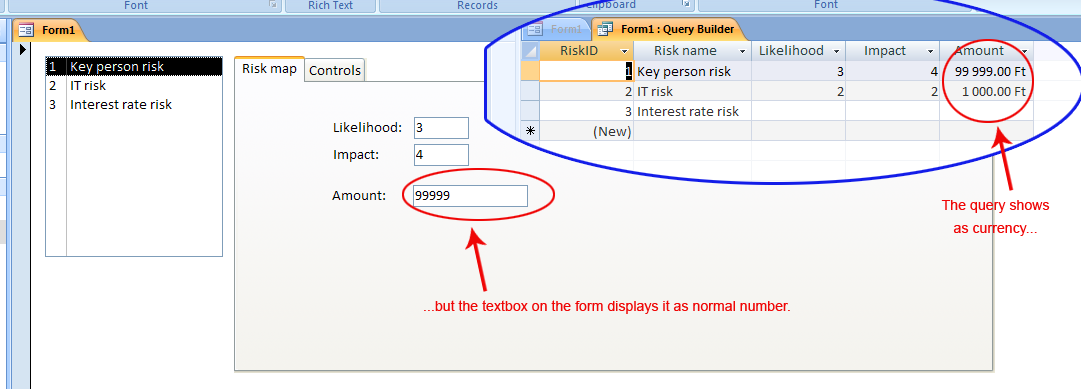Viewport: 1081px width, 389px height.
Task: Click the new record asterisk row selector
Action: click(x=529, y=131)
